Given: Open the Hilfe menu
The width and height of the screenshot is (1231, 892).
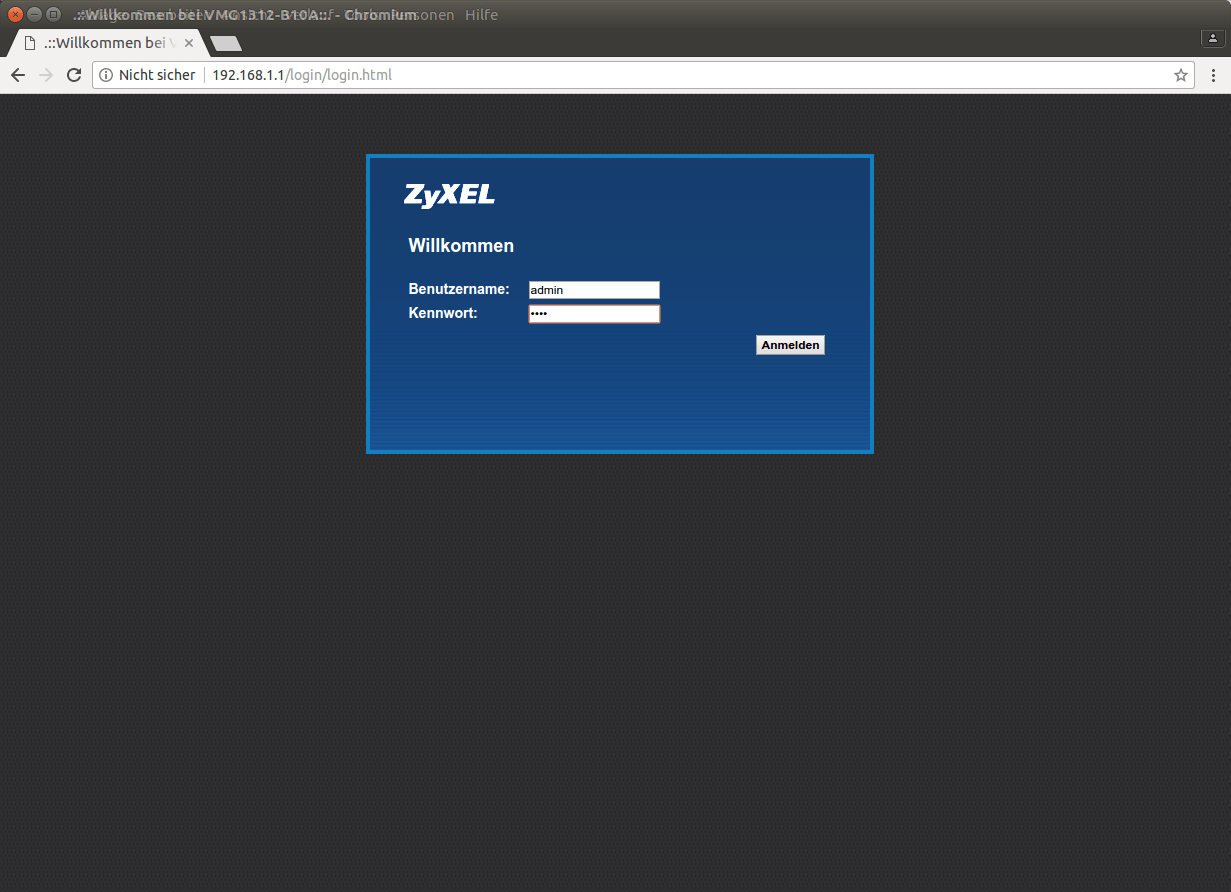Looking at the screenshot, I should pyautogui.click(x=481, y=14).
